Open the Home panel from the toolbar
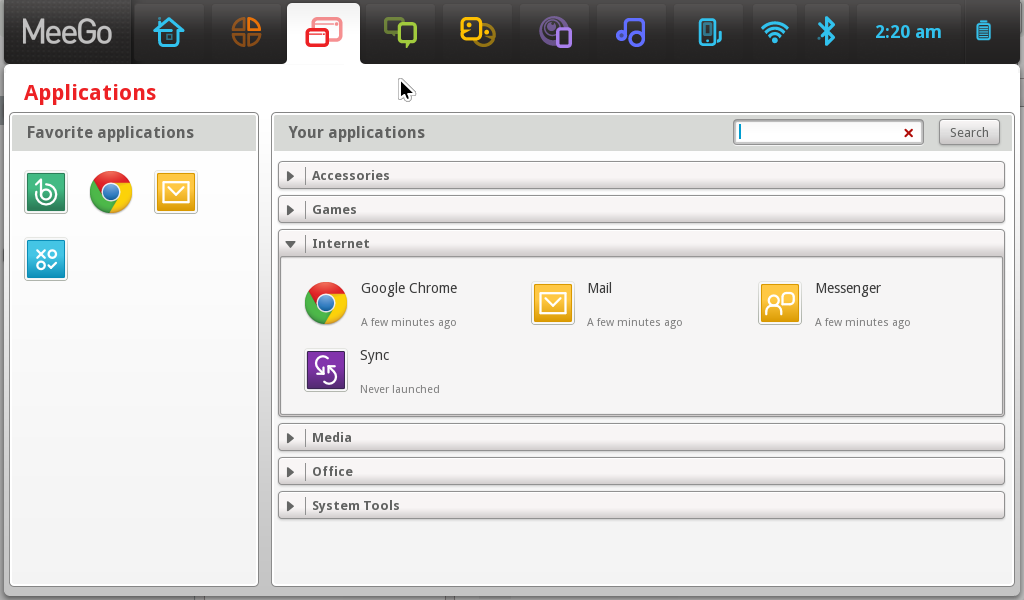 (169, 31)
